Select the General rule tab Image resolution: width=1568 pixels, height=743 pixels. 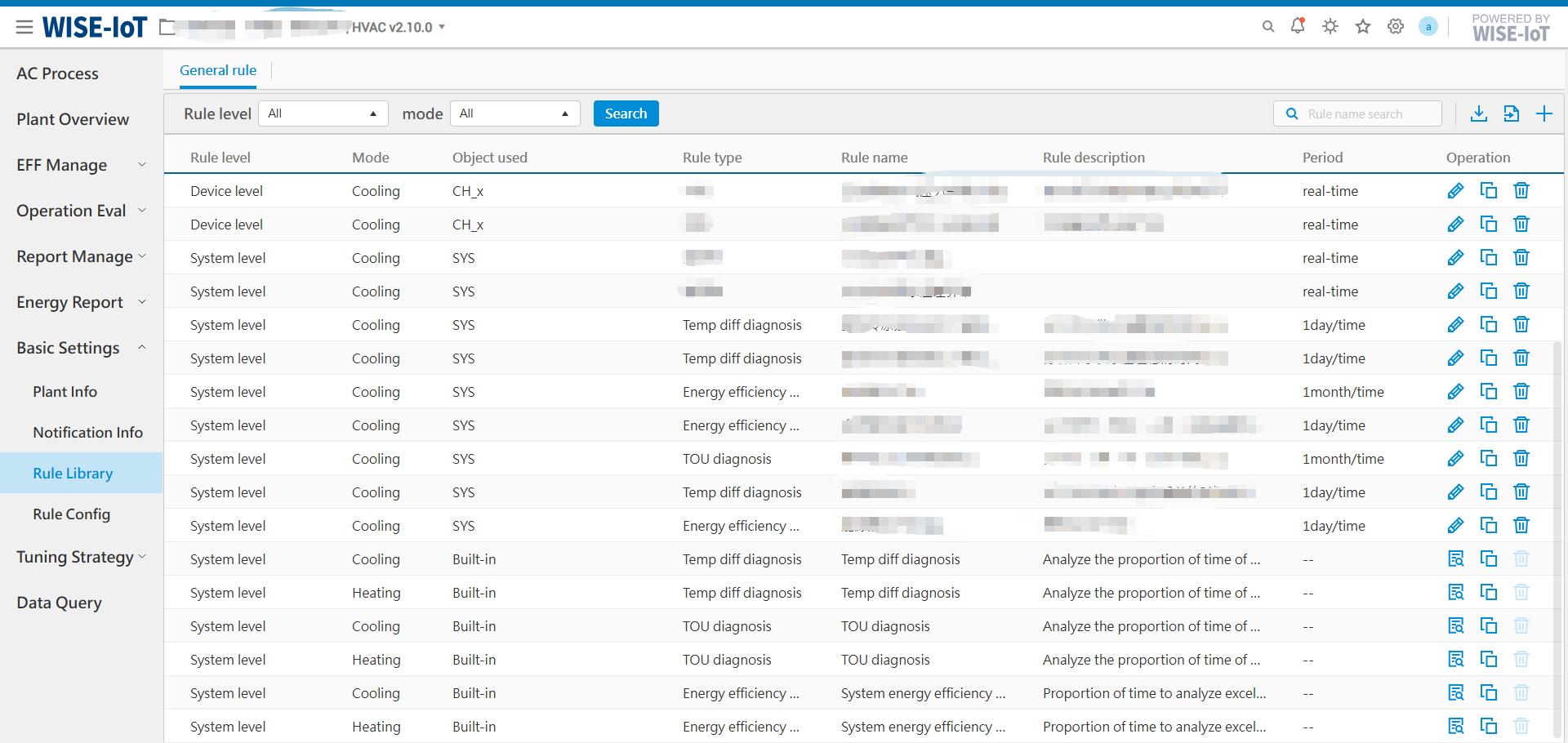click(218, 70)
